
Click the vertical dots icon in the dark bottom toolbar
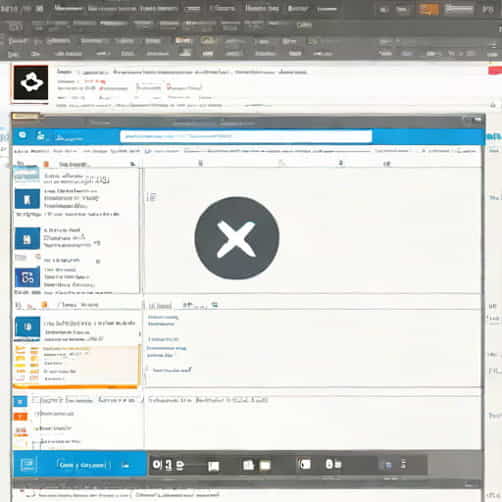point(404,464)
